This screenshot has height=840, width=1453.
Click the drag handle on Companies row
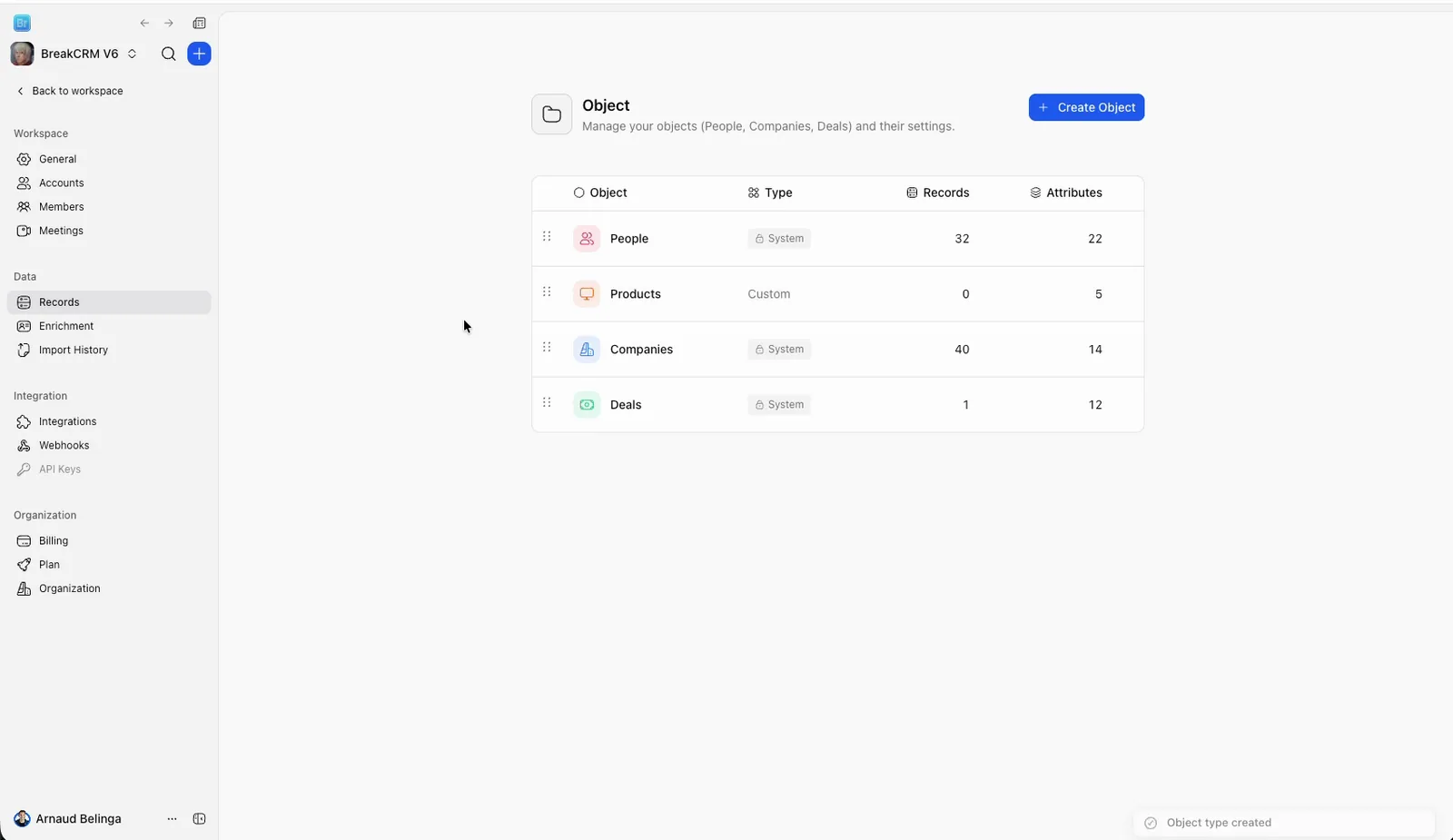(547, 347)
